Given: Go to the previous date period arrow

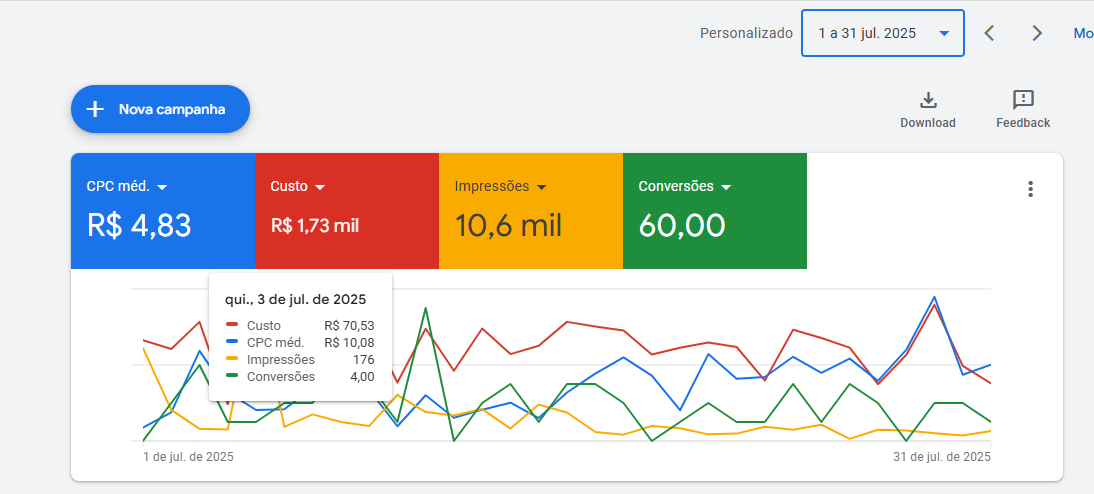Looking at the screenshot, I should click(x=989, y=33).
